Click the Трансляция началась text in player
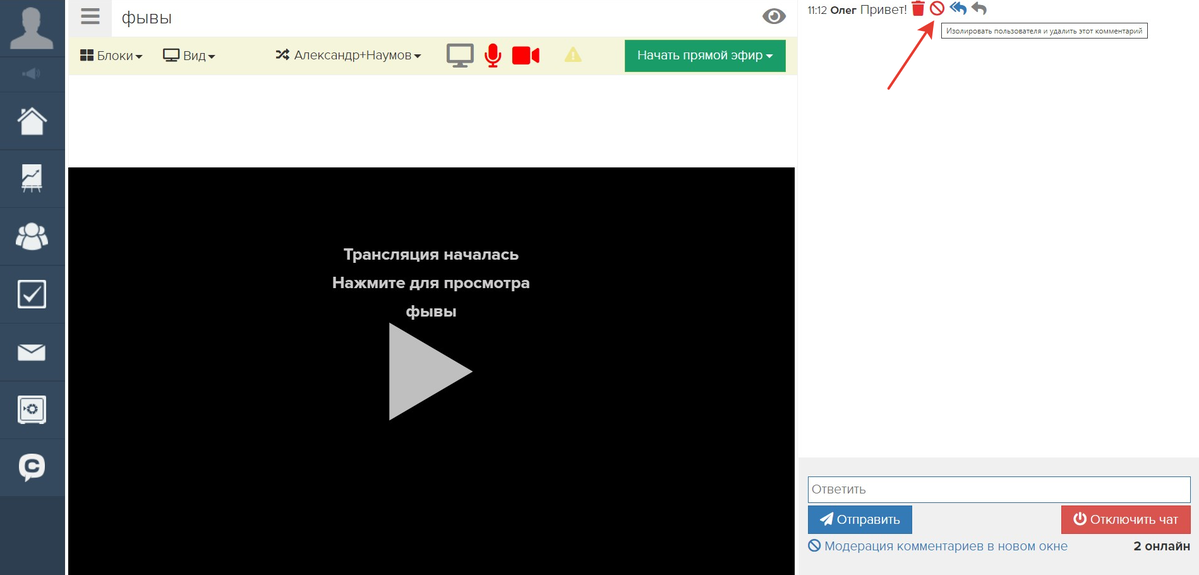This screenshot has width=1199, height=575. (x=431, y=255)
